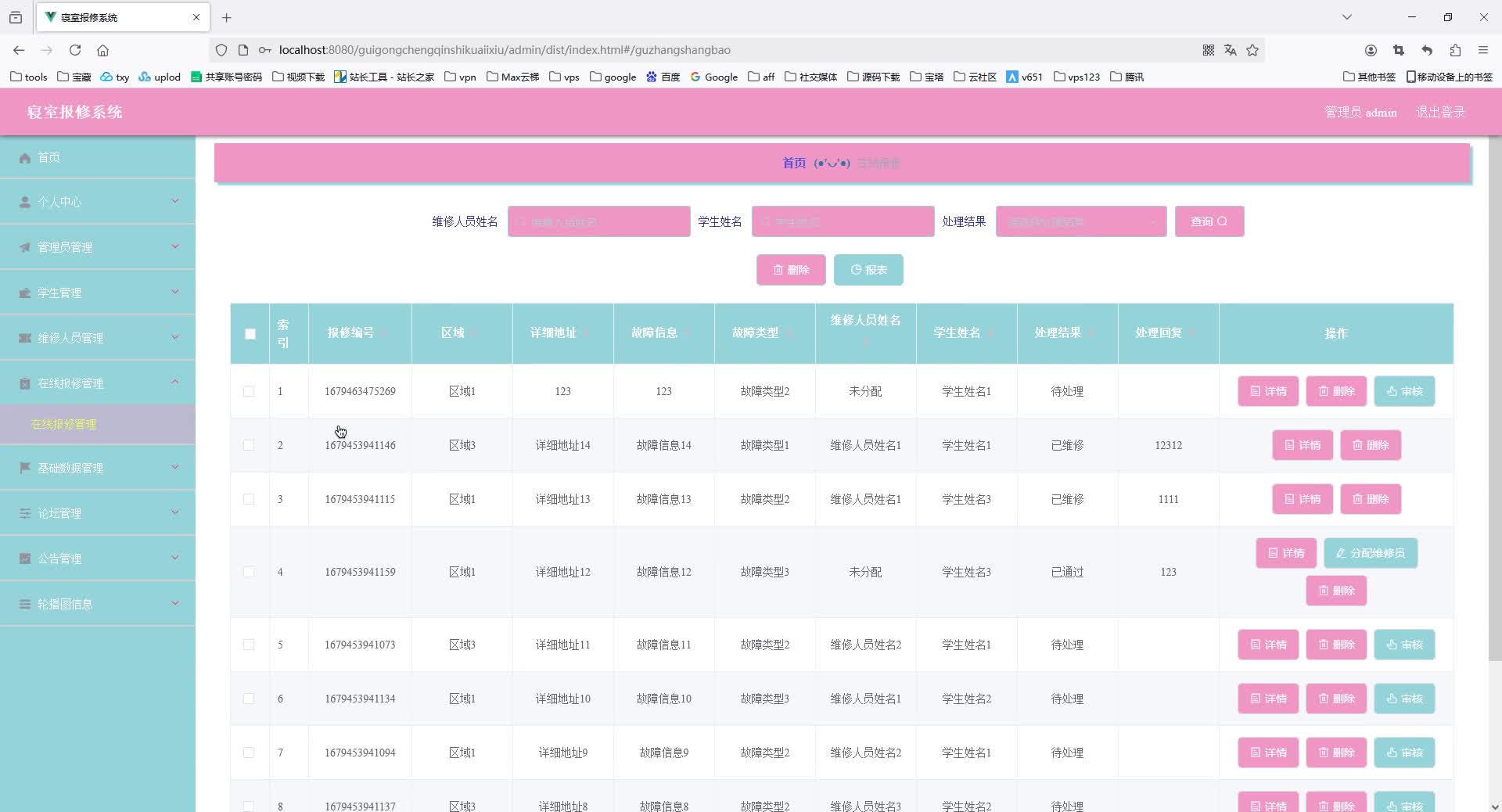
Task: Open the browser extensions puzzle icon
Action: point(1455,50)
